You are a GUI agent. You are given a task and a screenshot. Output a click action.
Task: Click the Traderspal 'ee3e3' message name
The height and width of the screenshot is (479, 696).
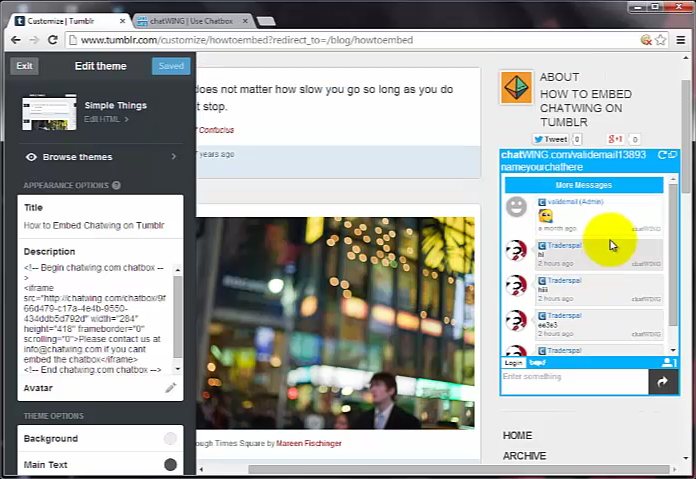tap(564, 316)
